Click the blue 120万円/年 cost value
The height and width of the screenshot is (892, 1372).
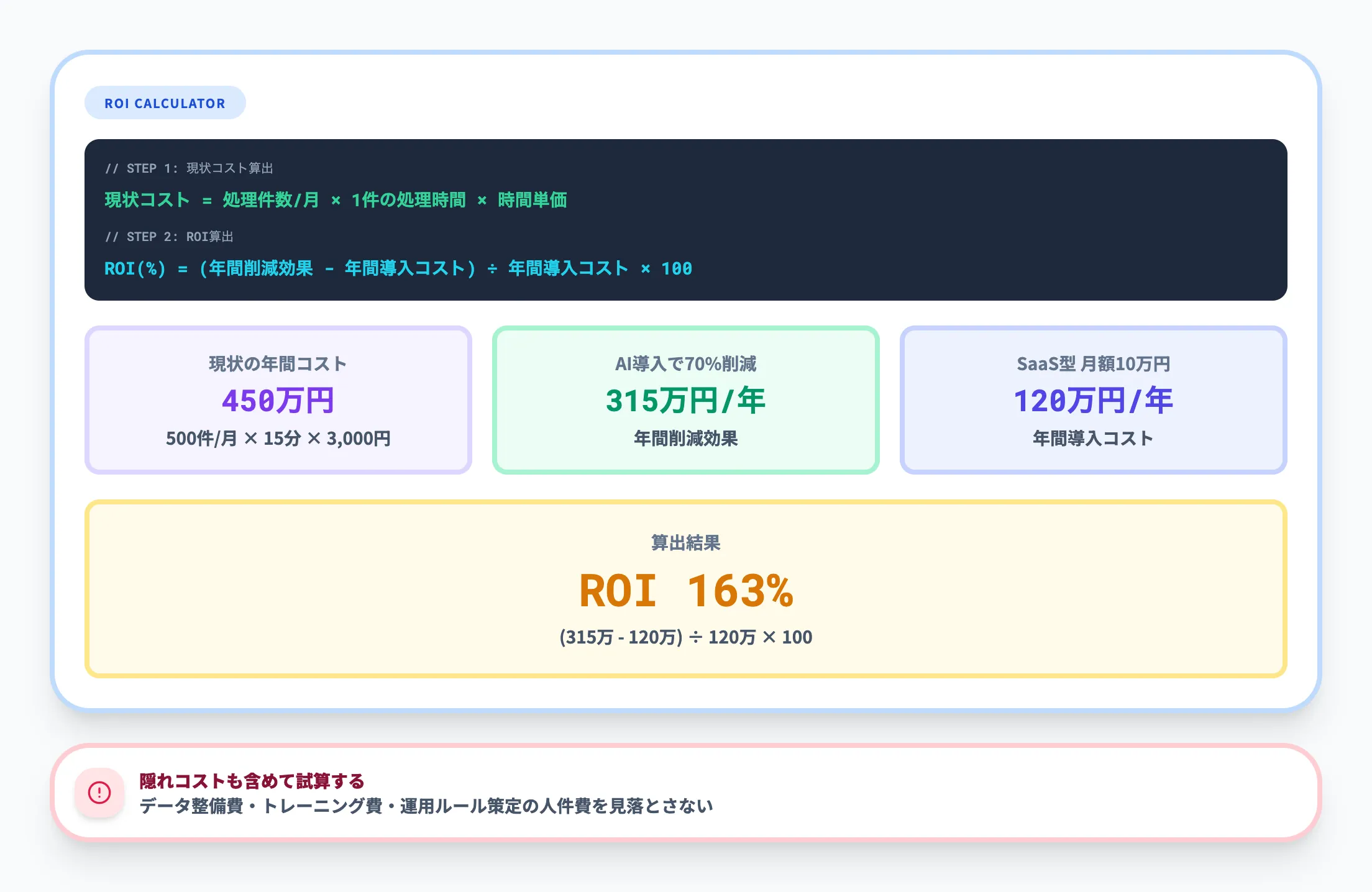tap(1092, 401)
